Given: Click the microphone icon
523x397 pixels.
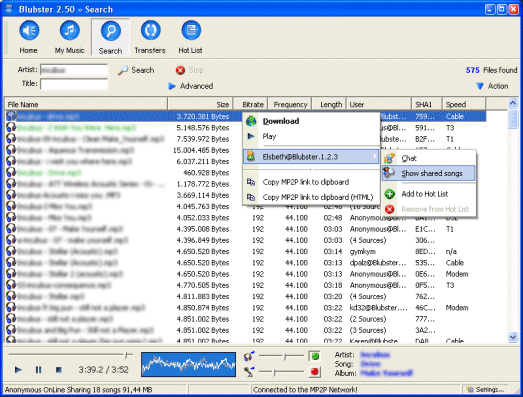Looking at the screenshot, I should point(249,371).
